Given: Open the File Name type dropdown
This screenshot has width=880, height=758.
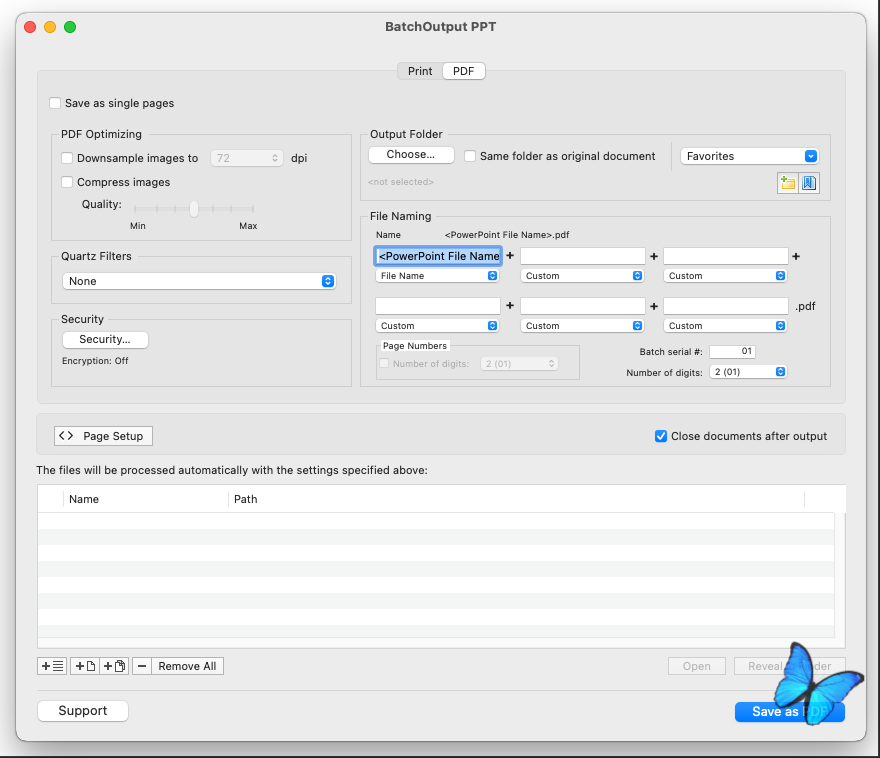Looking at the screenshot, I should pos(437,275).
